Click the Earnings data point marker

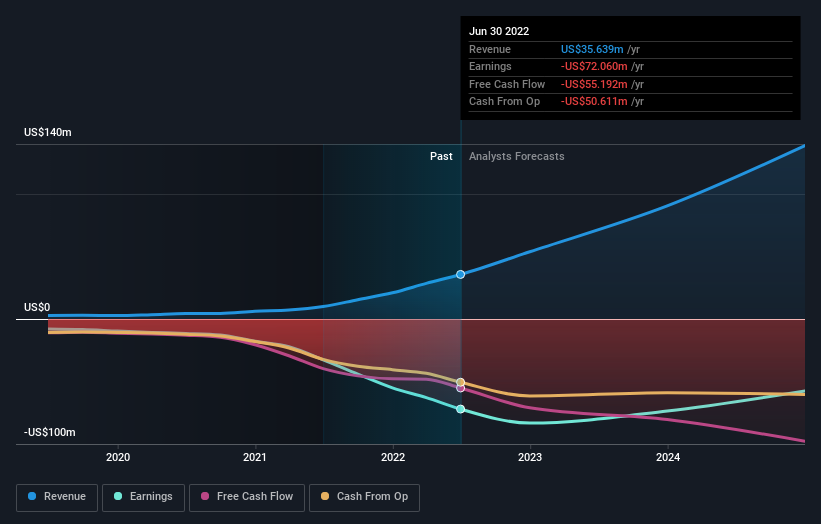click(x=460, y=409)
